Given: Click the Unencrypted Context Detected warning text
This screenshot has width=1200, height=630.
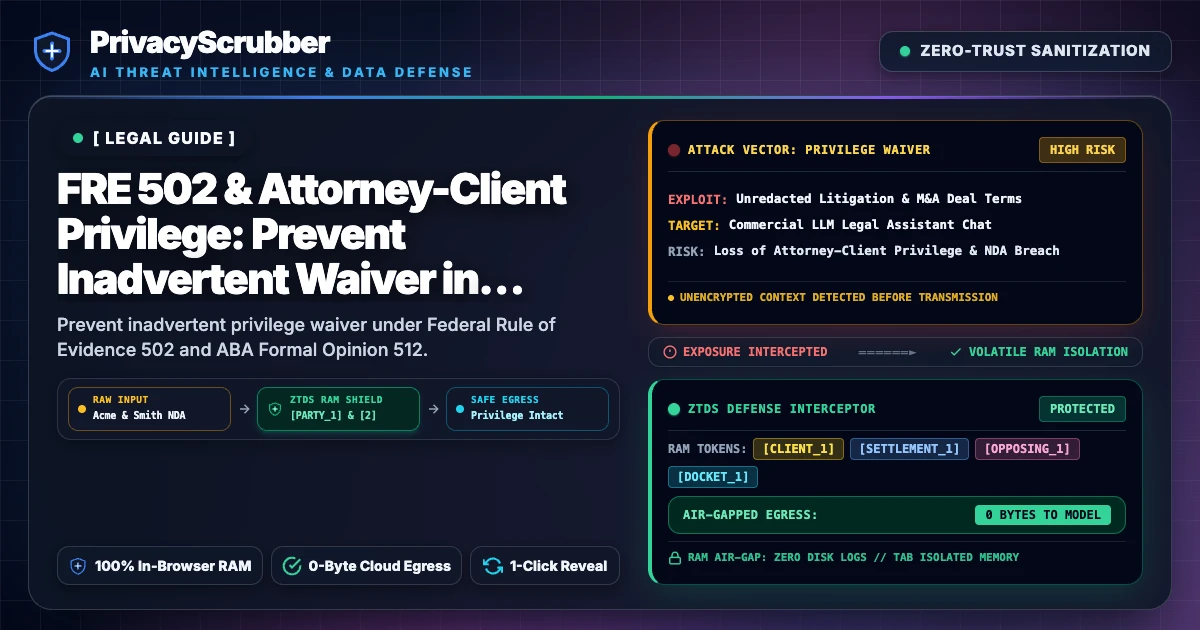Looking at the screenshot, I should pos(839,297).
